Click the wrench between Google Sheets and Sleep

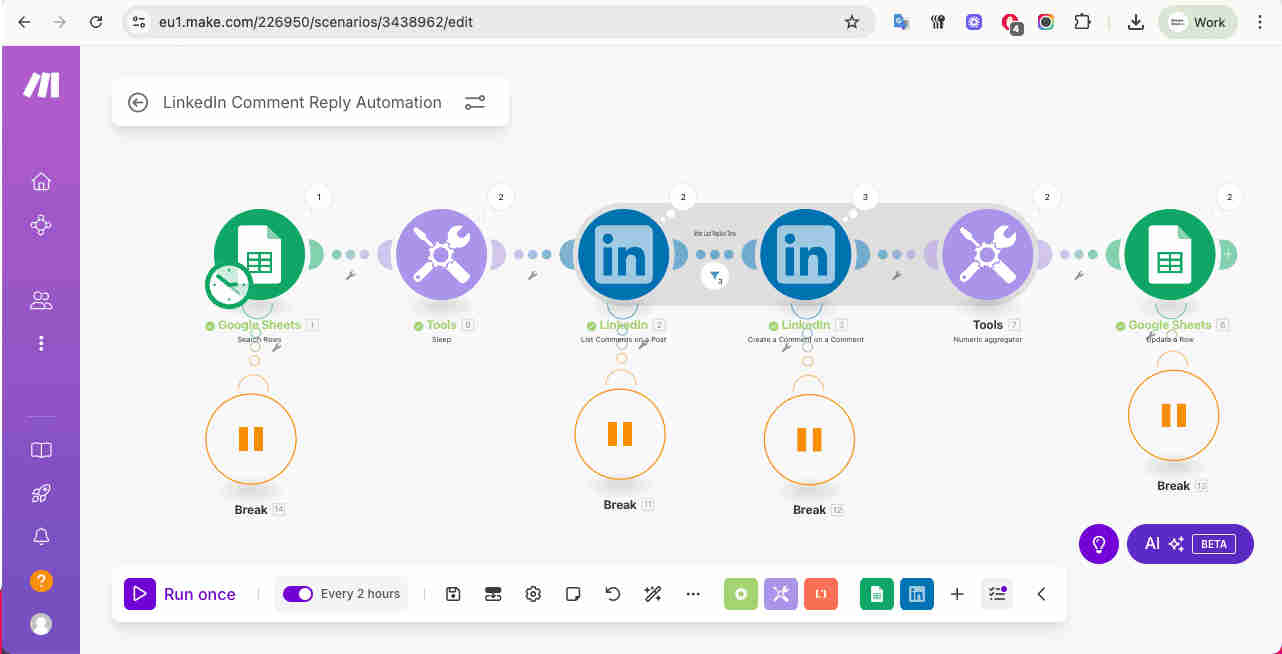[351, 275]
